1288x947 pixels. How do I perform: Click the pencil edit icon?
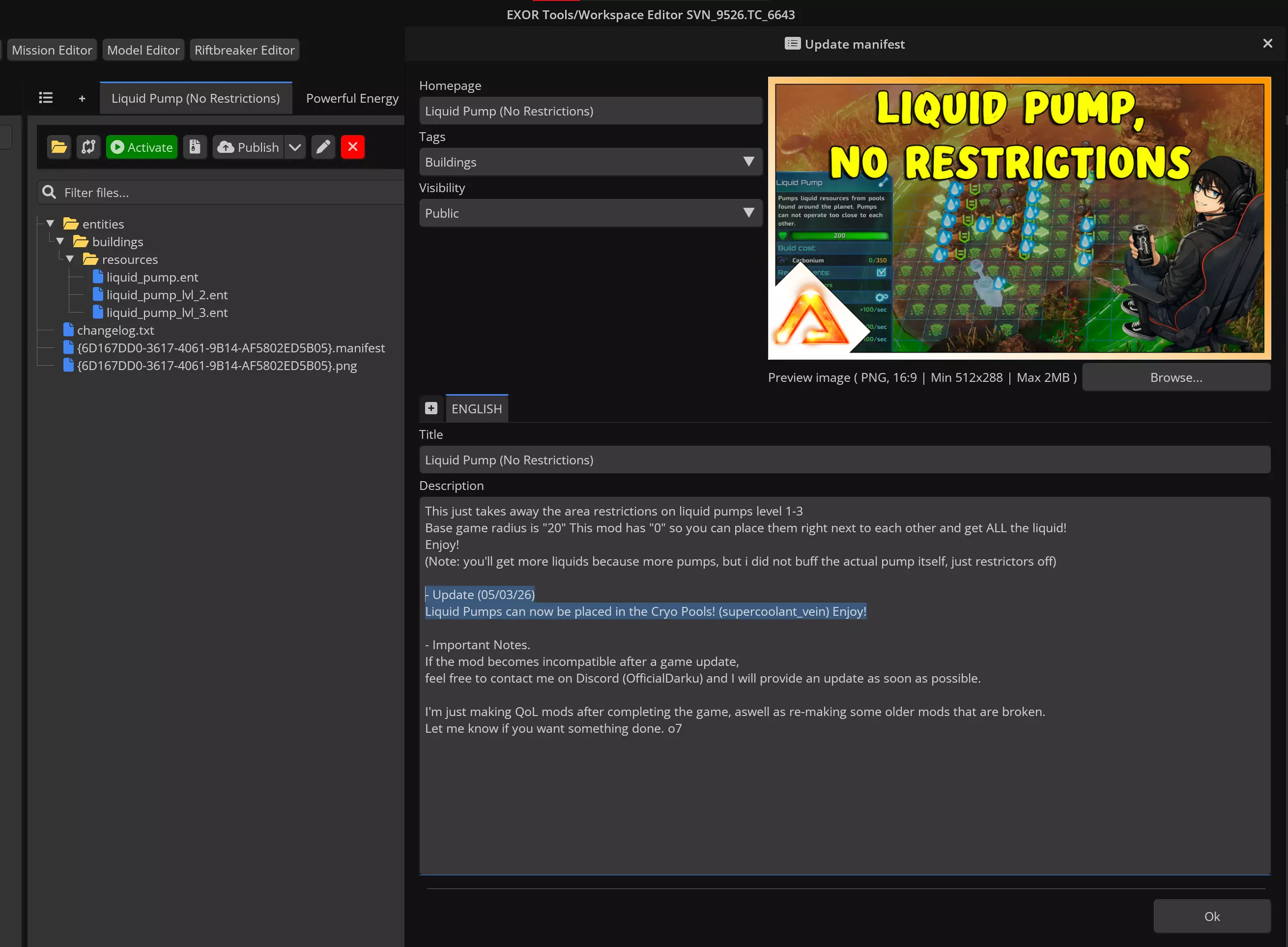[323, 147]
